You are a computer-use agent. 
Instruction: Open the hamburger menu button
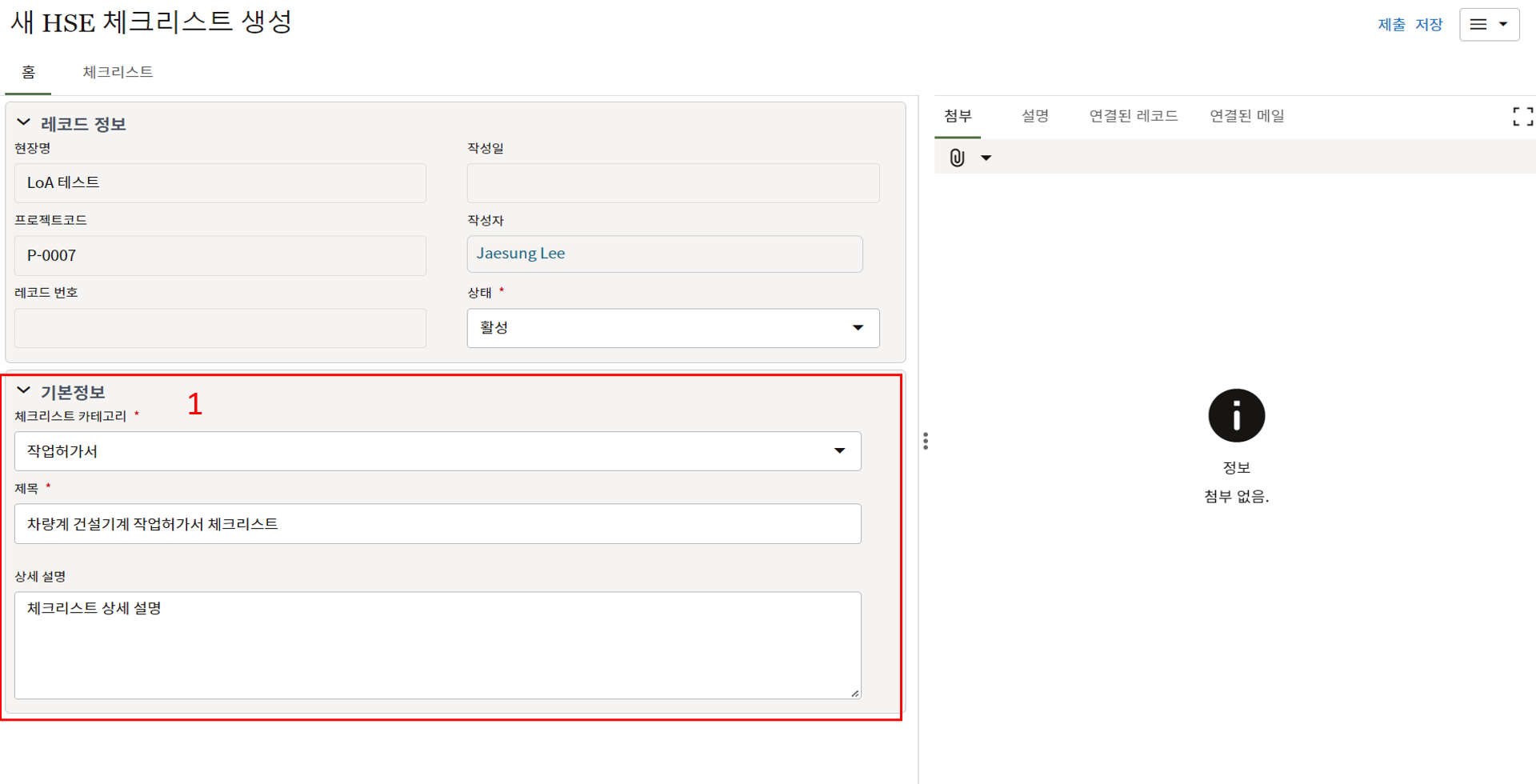click(x=1489, y=25)
